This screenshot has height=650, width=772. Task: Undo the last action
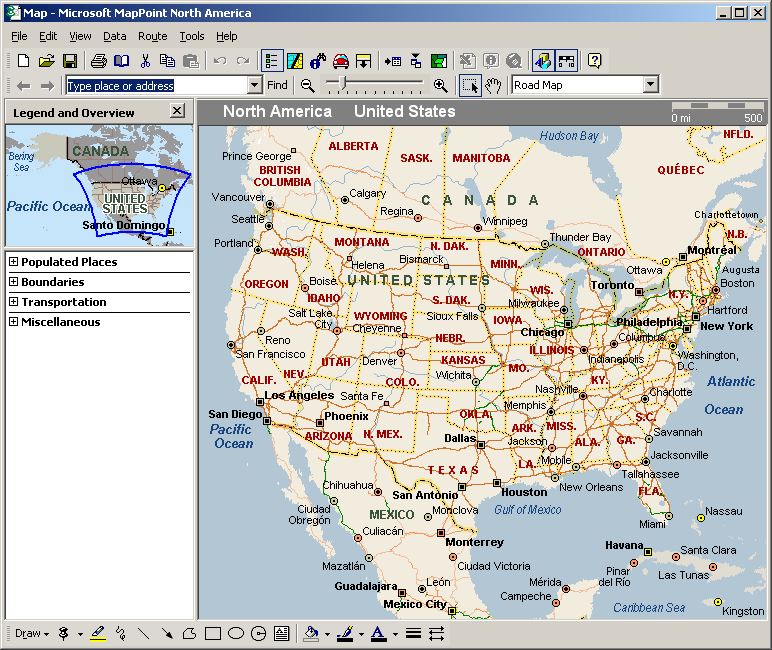(220, 61)
